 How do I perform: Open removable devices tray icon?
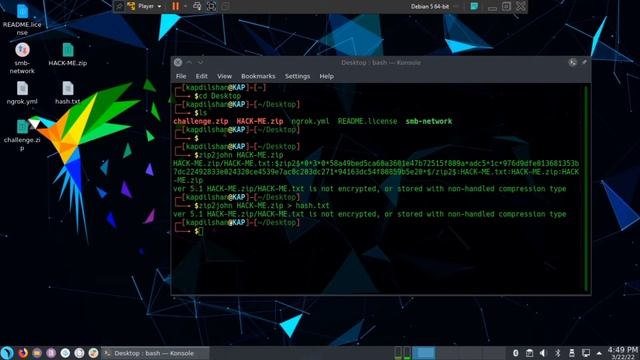point(571,353)
